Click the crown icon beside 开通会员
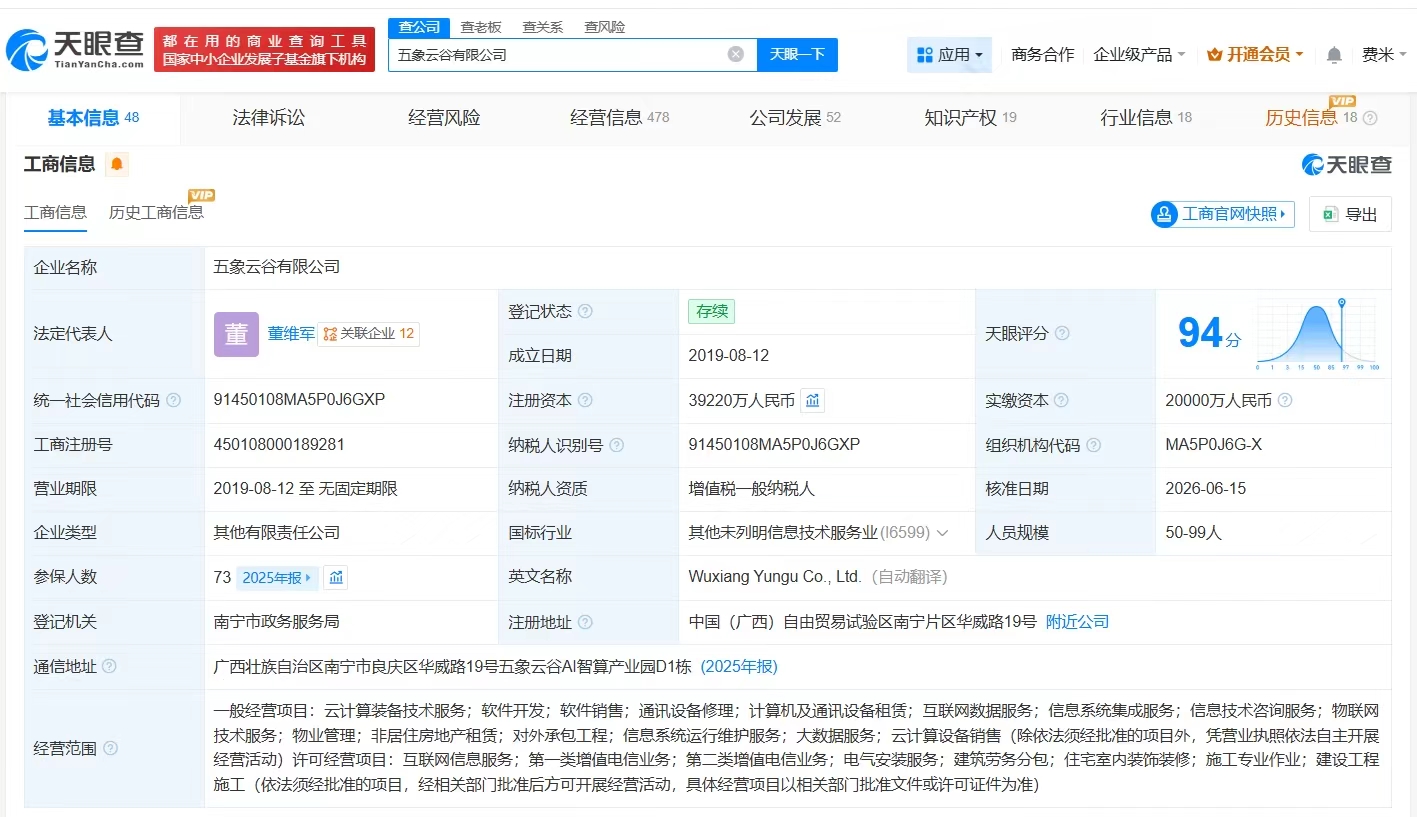This screenshot has height=817, width=1417. pos(1215,55)
